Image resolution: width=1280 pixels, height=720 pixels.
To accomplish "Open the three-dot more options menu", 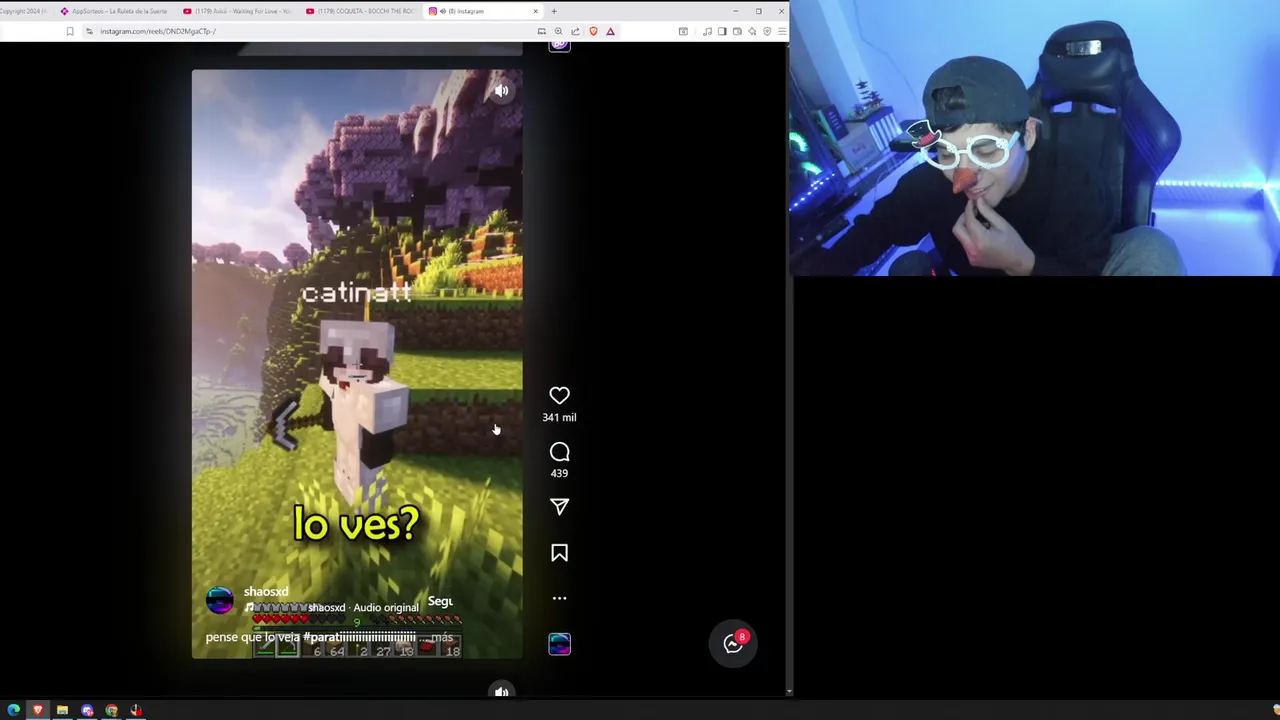I will (x=559, y=598).
